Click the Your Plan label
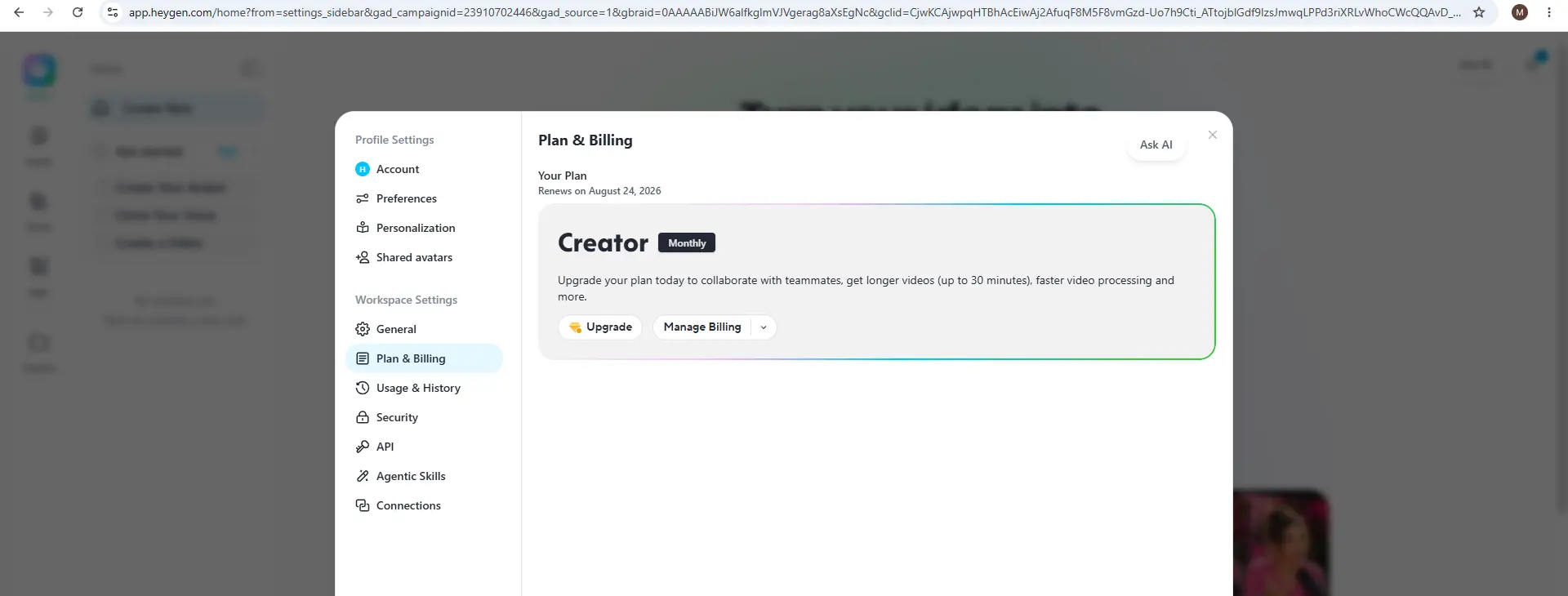This screenshot has height=596, width=1568. pyautogui.click(x=562, y=176)
